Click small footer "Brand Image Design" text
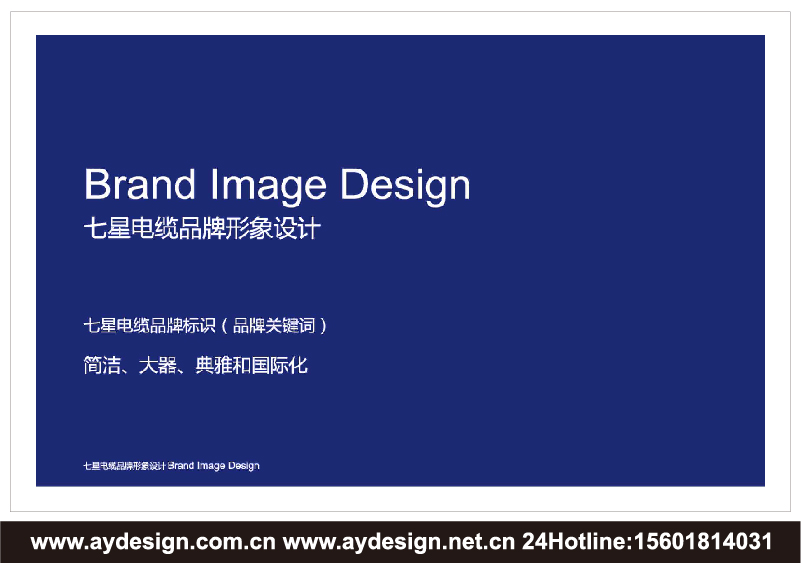Image resolution: width=801 pixels, height=563 pixels. [x=214, y=466]
